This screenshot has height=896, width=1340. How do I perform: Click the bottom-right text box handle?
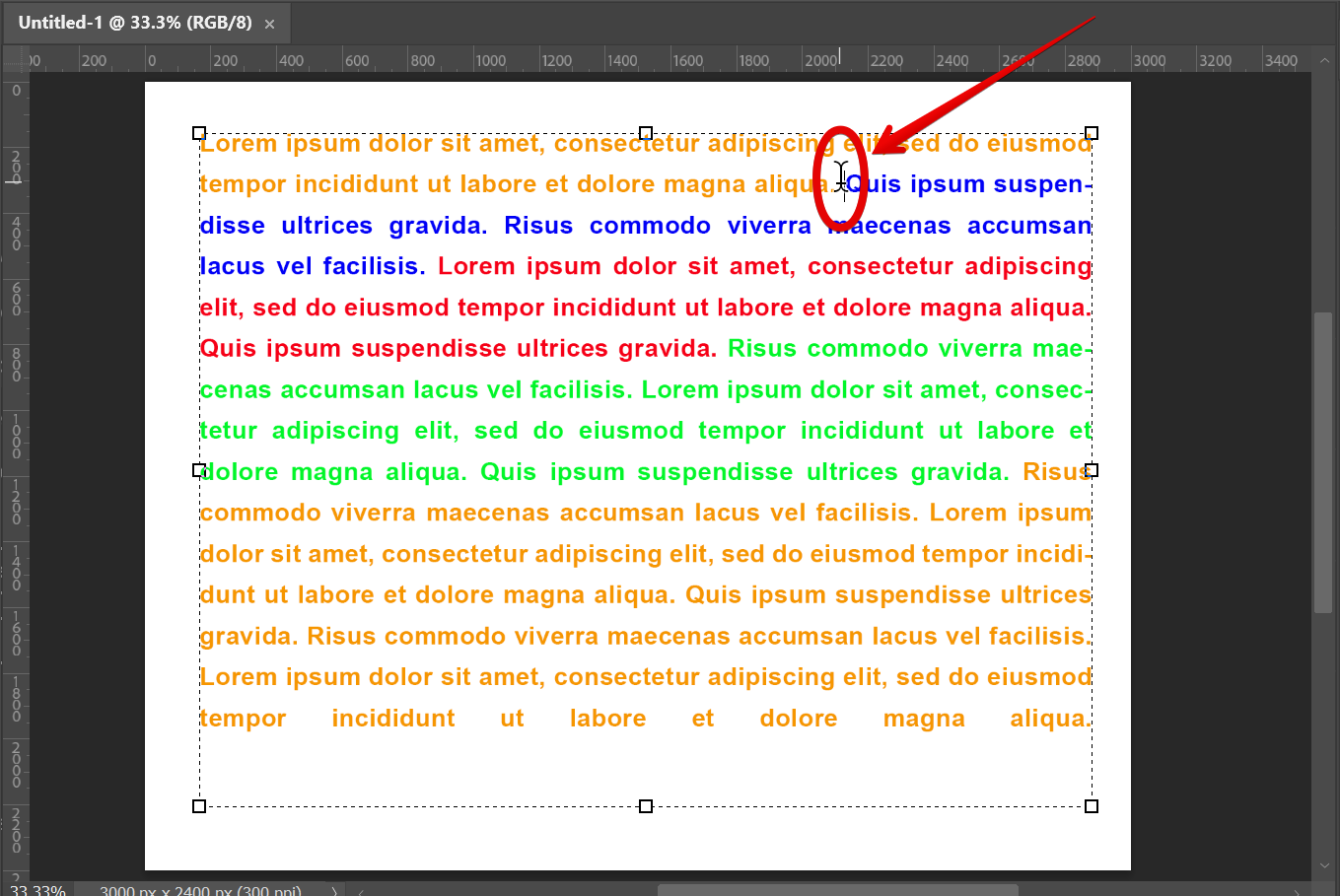(x=1092, y=805)
